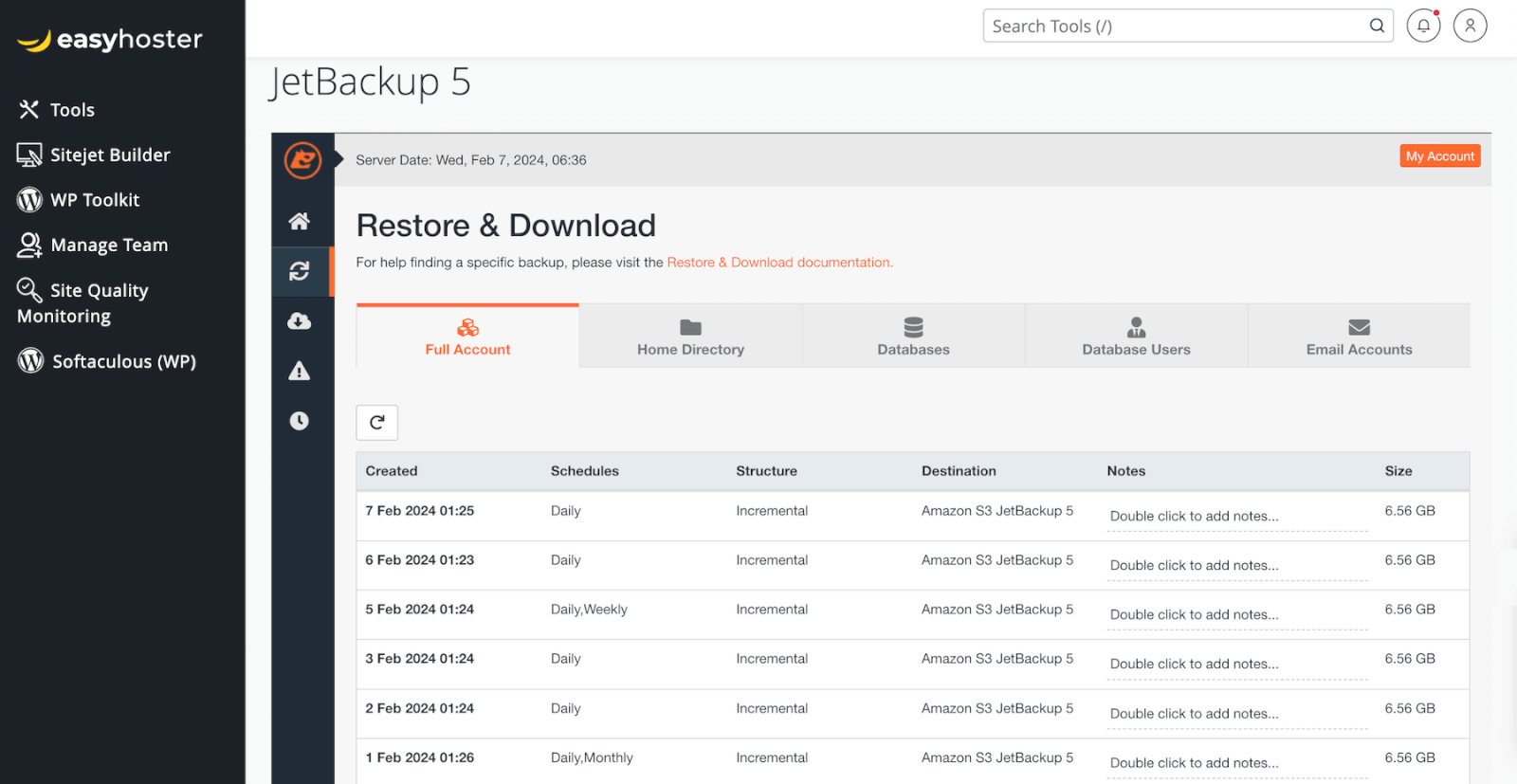Refresh the backups list
Viewport: 1517px width, 784px height.
377,423
